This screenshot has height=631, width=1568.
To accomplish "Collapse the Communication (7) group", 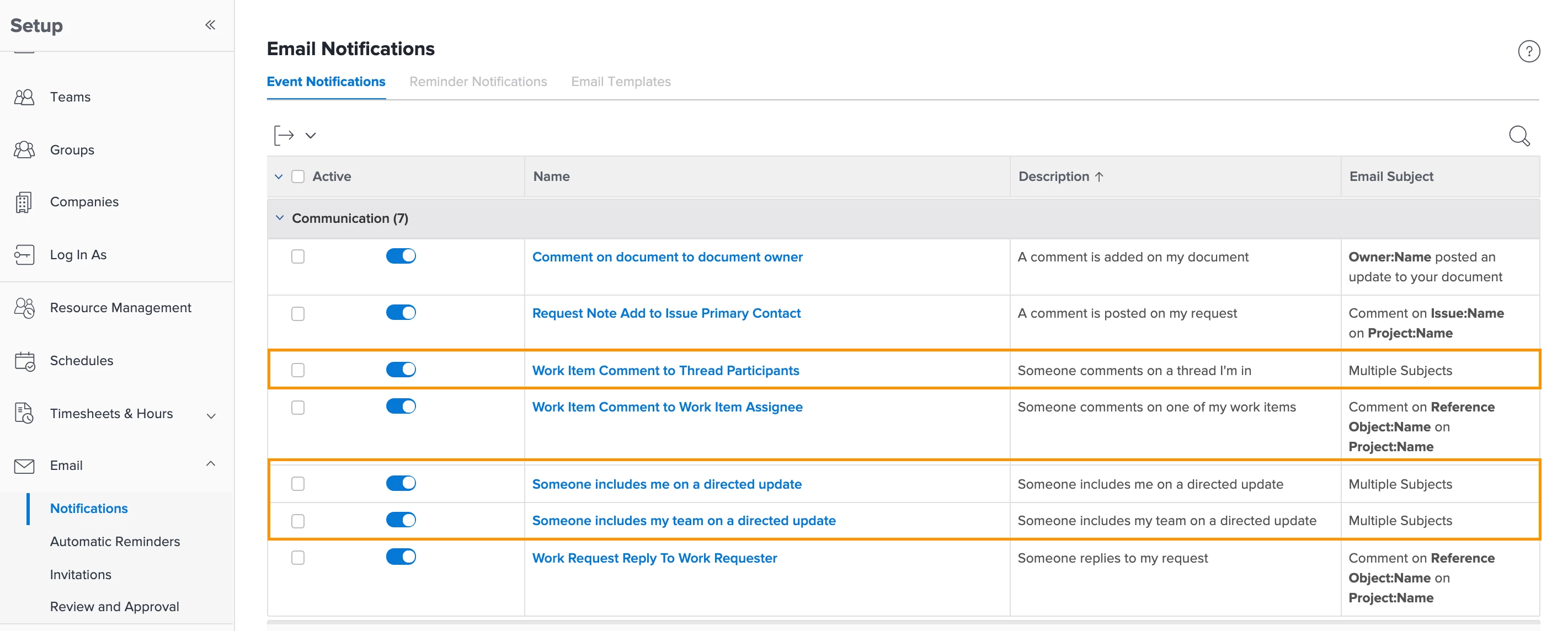I will click(x=279, y=218).
